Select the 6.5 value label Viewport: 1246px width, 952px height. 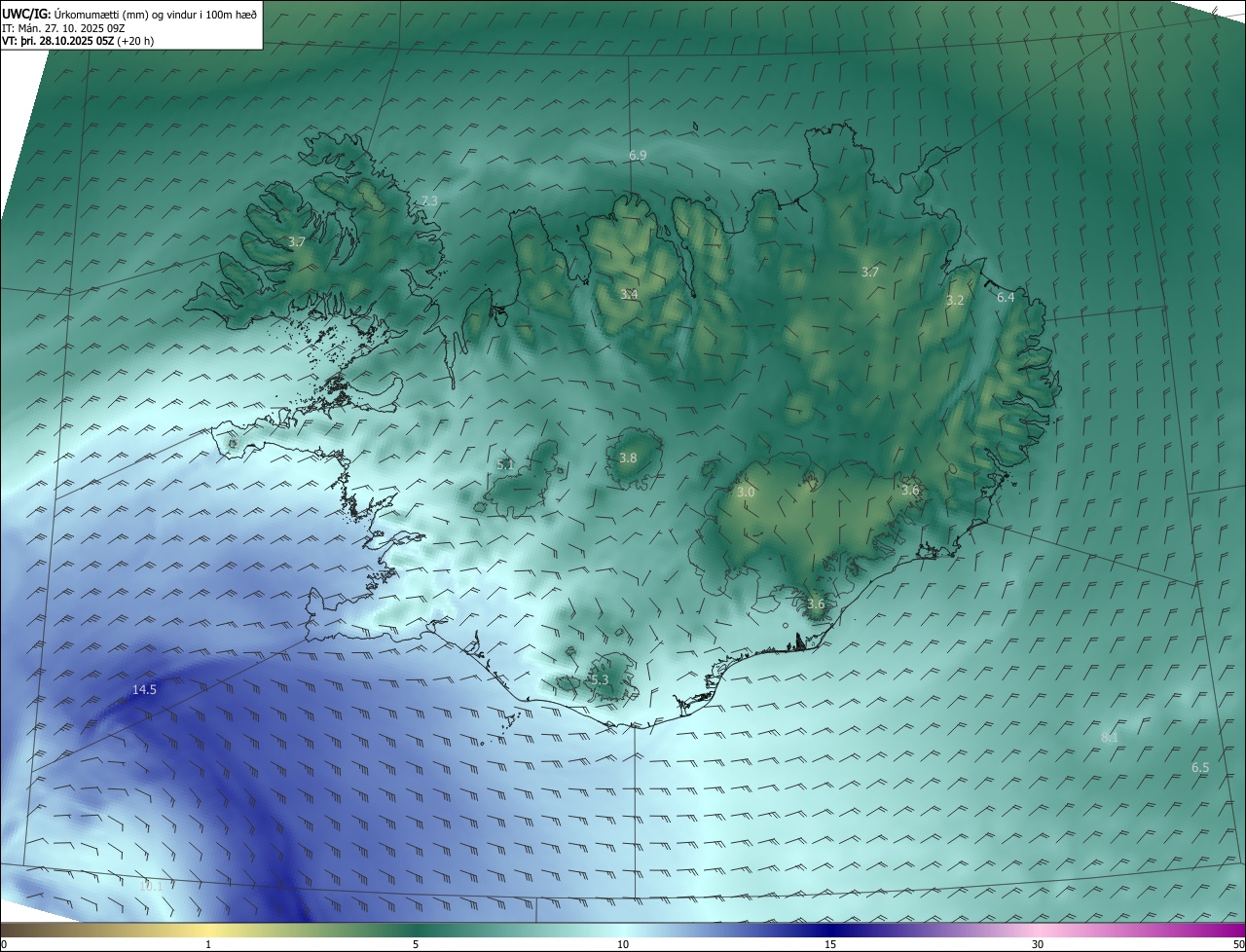[x=1200, y=768]
